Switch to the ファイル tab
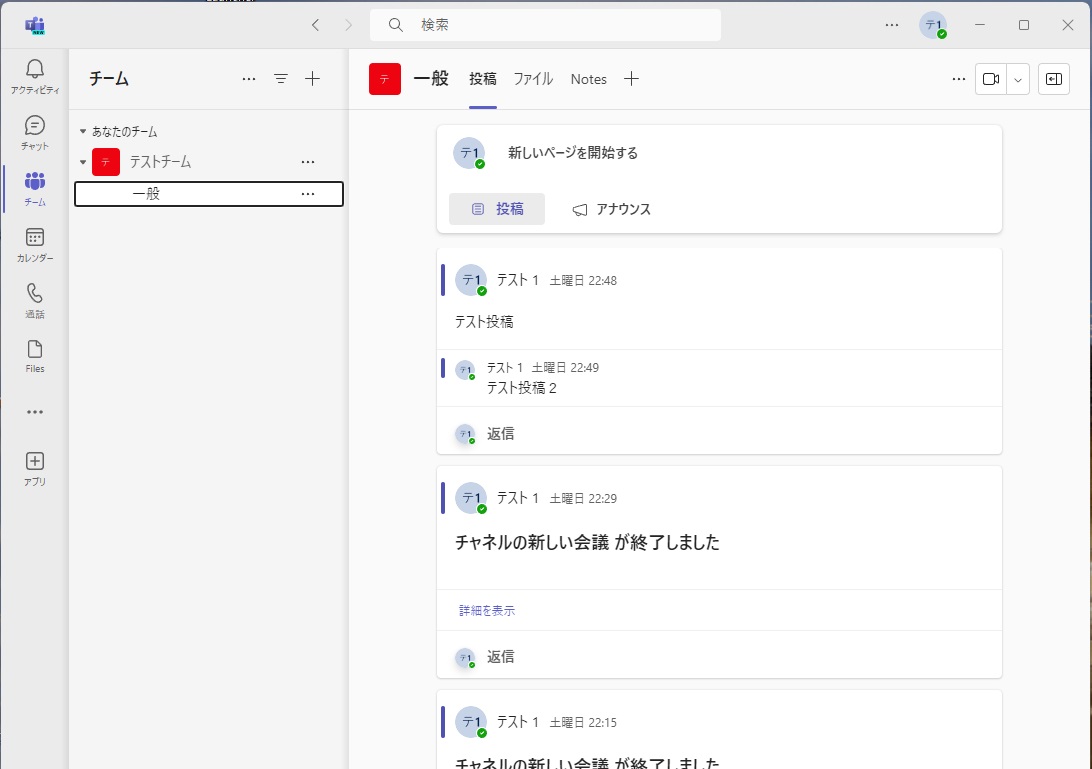 [x=533, y=79]
